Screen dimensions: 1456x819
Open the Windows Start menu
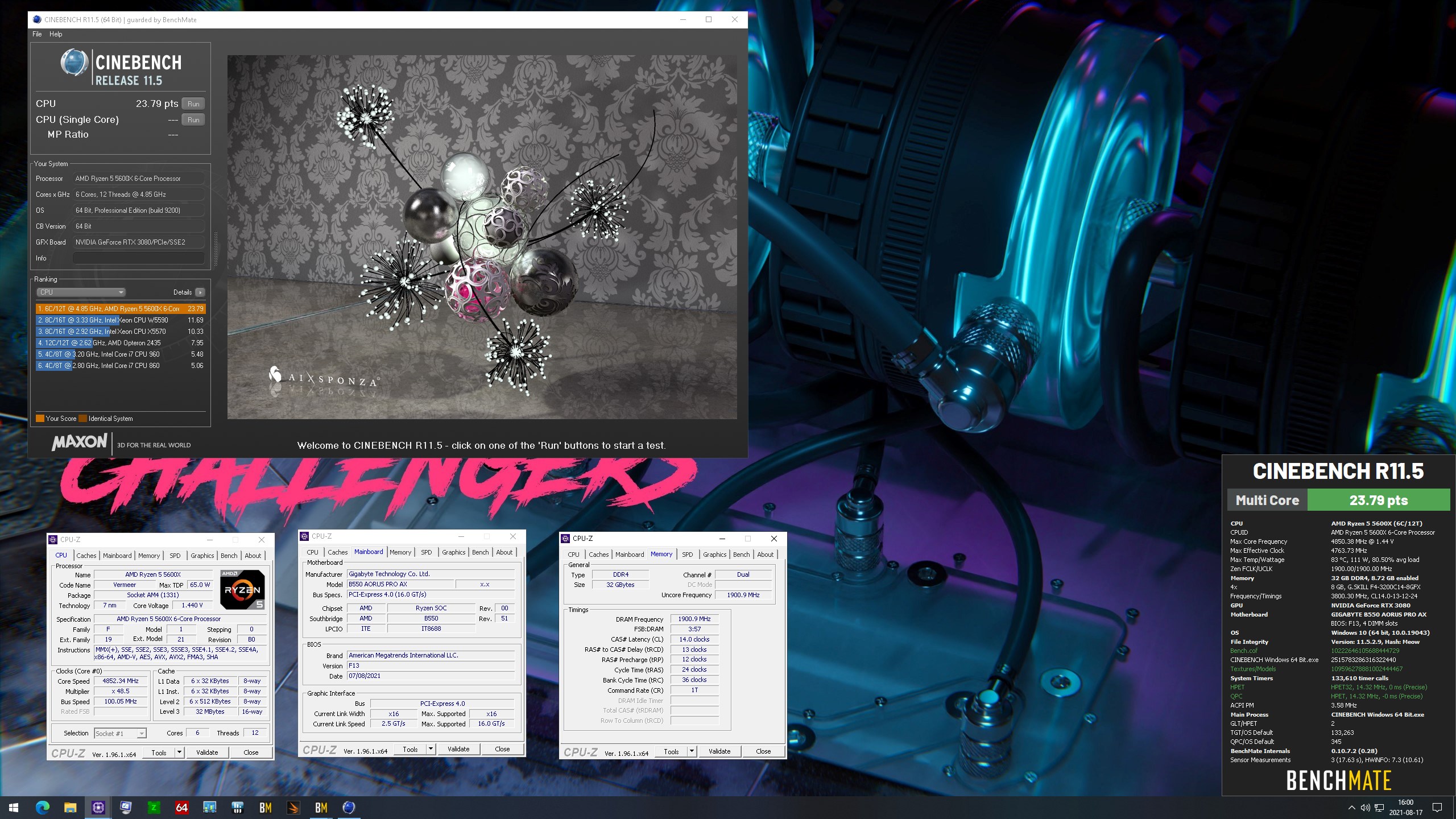coord(14,808)
